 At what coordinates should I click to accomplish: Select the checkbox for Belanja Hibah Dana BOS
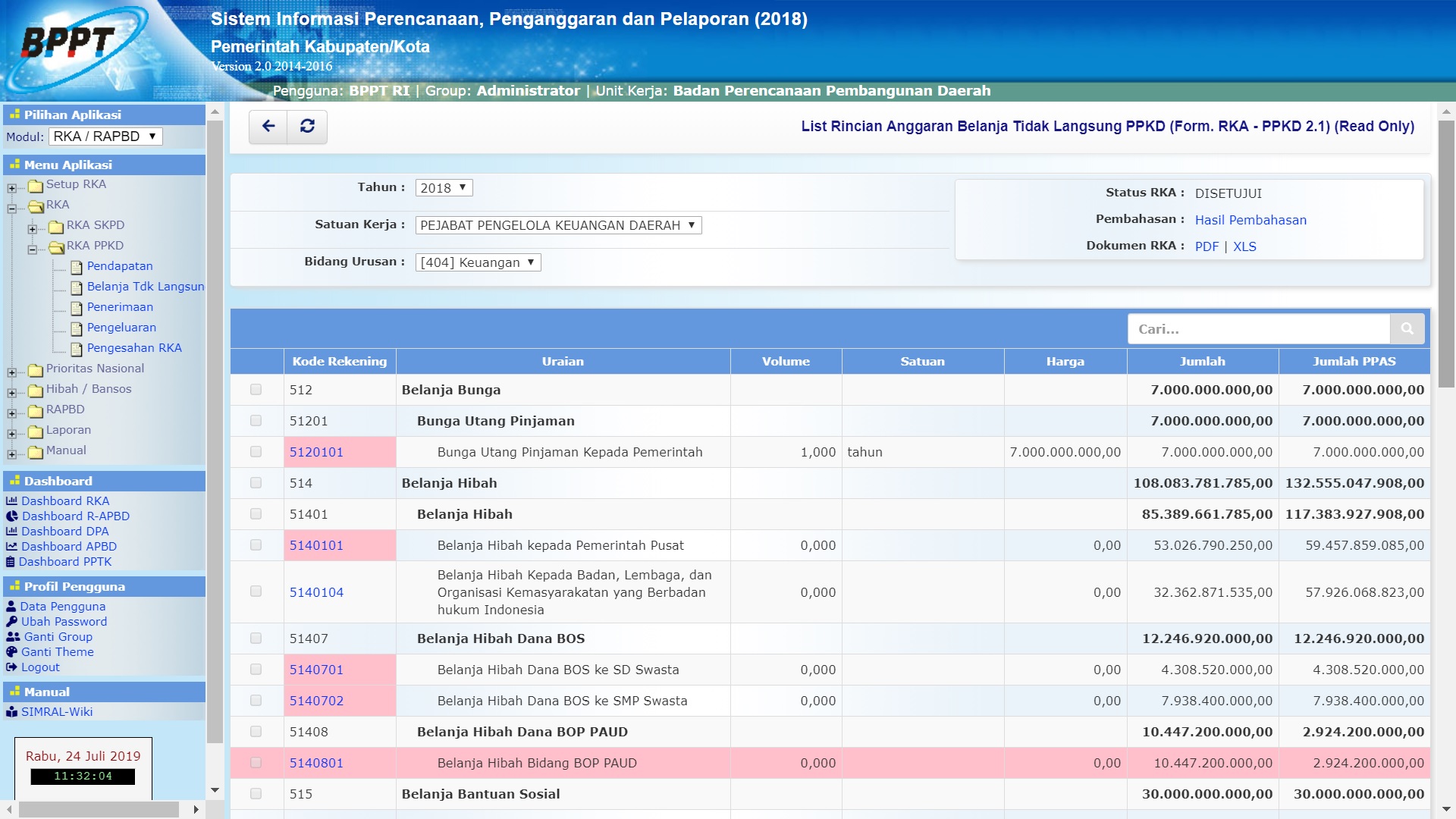pyautogui.click(x=256, y=639)
